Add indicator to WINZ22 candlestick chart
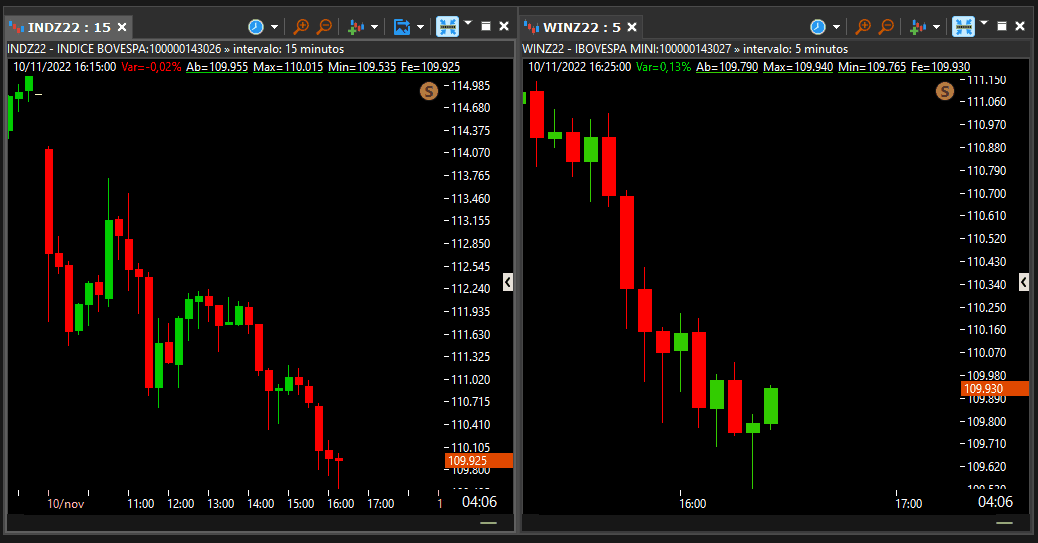 [x=918, y=26]
